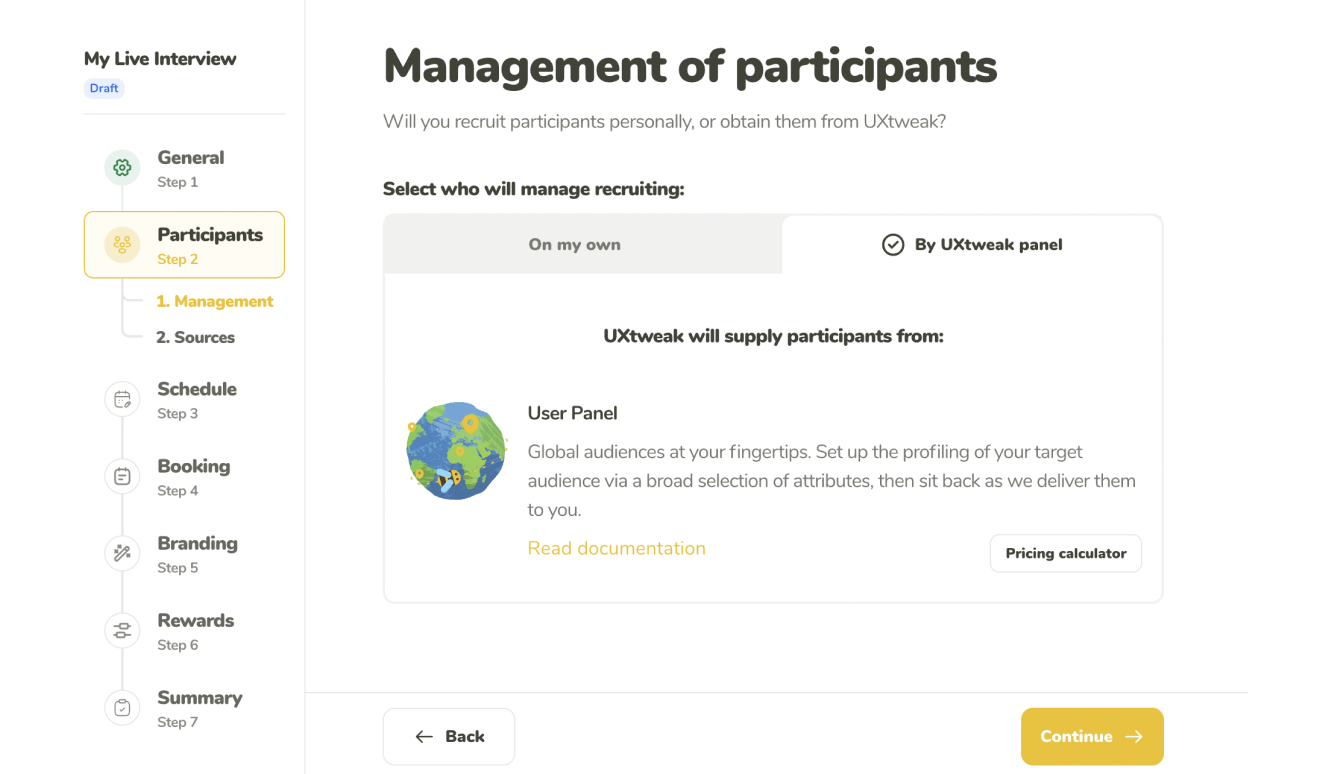
Task: Click the Branding step magic wand icon
Action: click(x=122, y=553)
